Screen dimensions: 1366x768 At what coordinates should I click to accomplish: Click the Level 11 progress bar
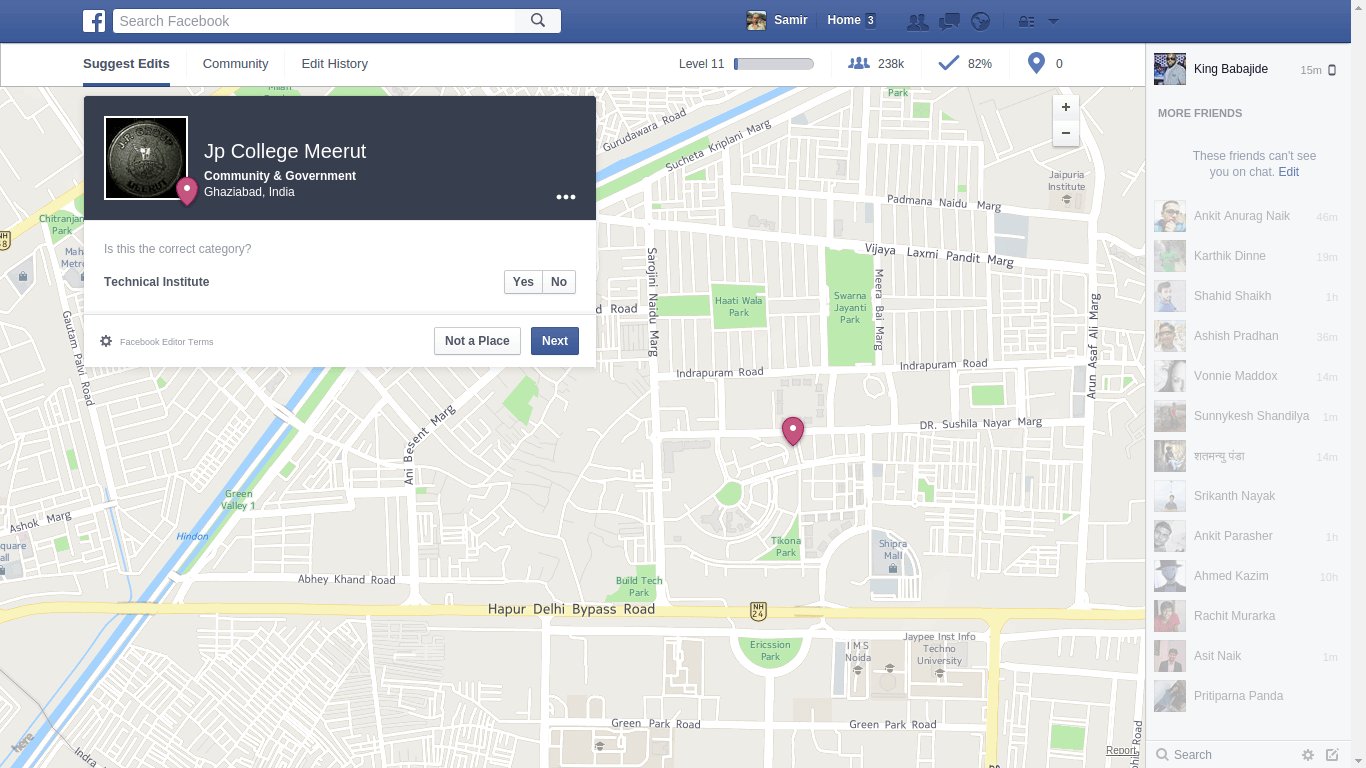click(x=774, y=64)
